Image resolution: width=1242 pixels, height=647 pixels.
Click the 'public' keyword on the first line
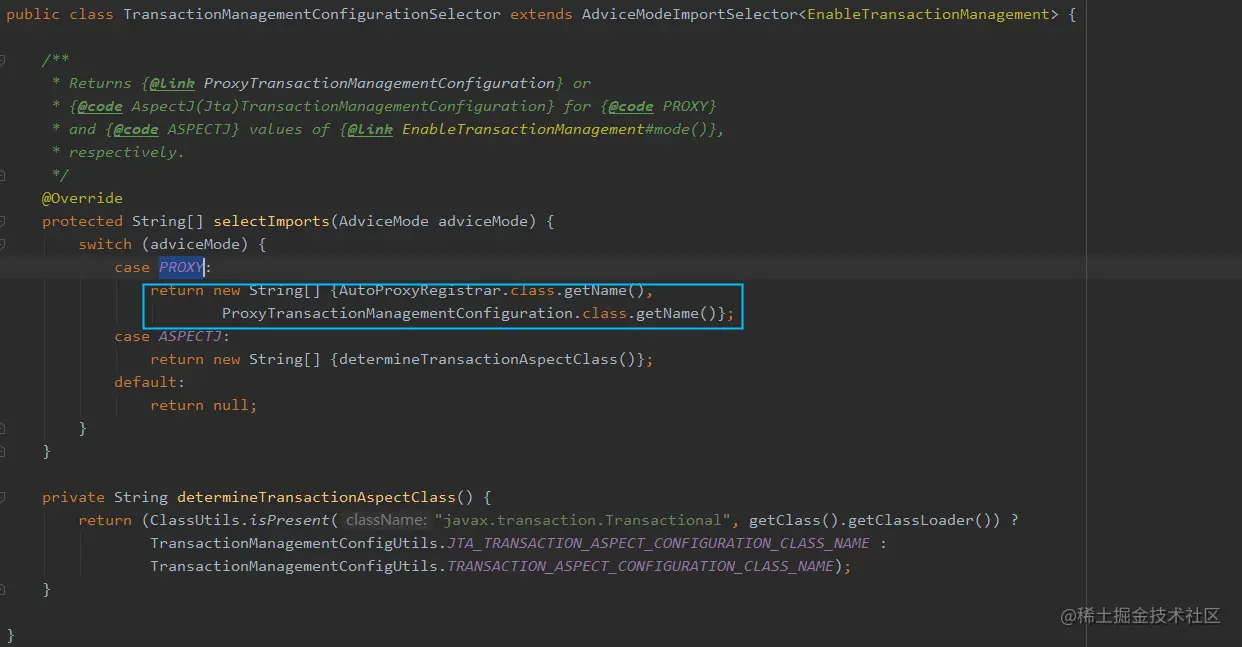tap(33, 15)
